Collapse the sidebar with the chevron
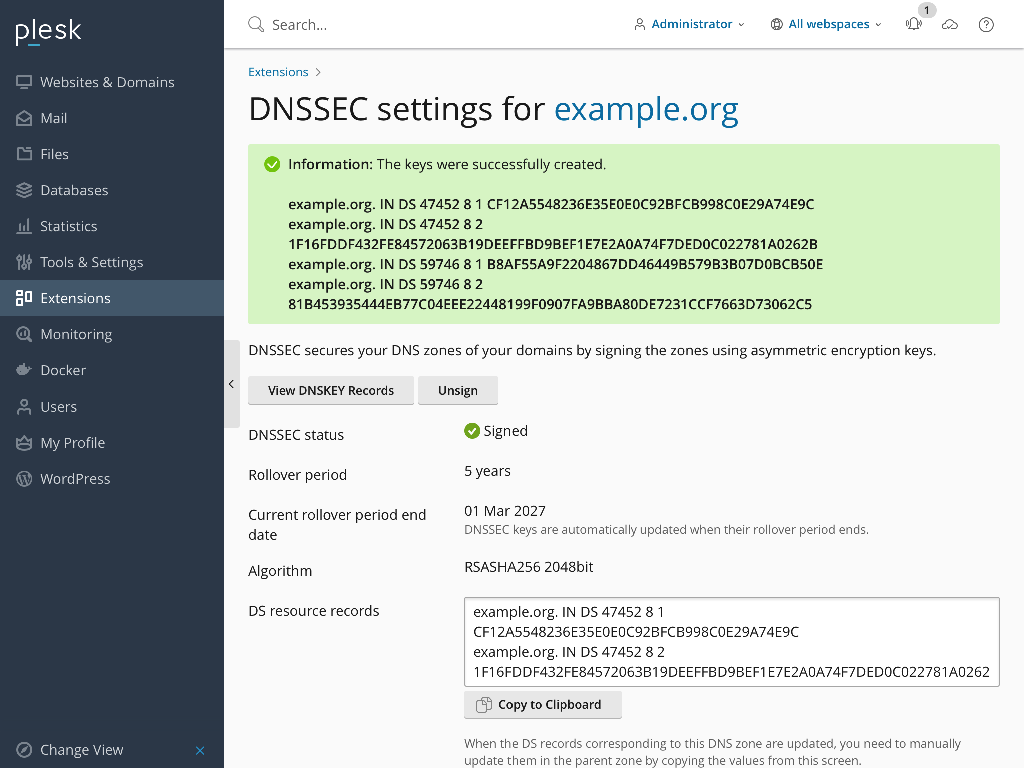 (x=231, y=383)
